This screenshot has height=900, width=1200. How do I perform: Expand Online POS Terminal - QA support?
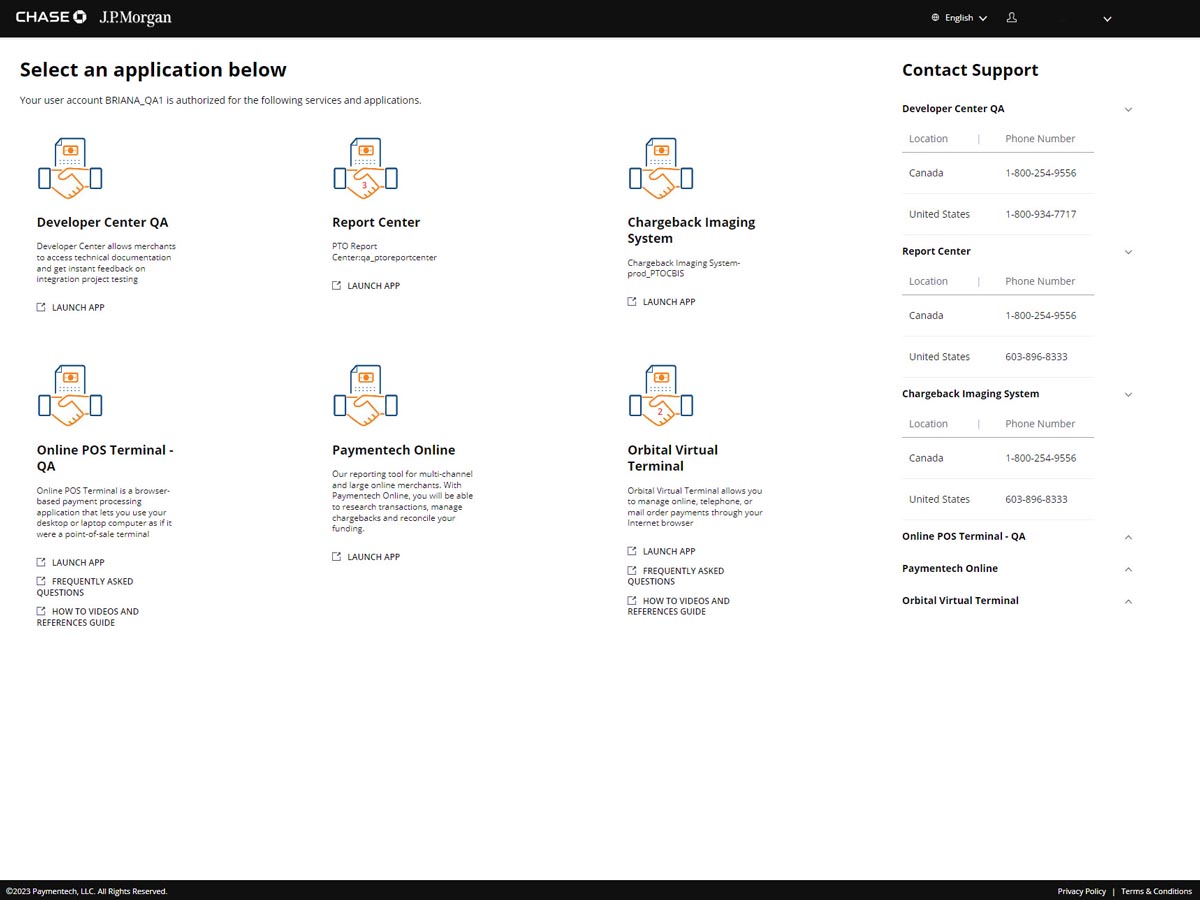click(1128, 537)
